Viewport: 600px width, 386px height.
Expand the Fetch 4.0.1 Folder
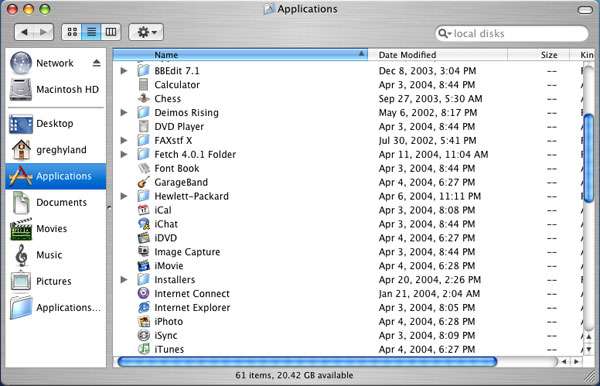(124, 155)
